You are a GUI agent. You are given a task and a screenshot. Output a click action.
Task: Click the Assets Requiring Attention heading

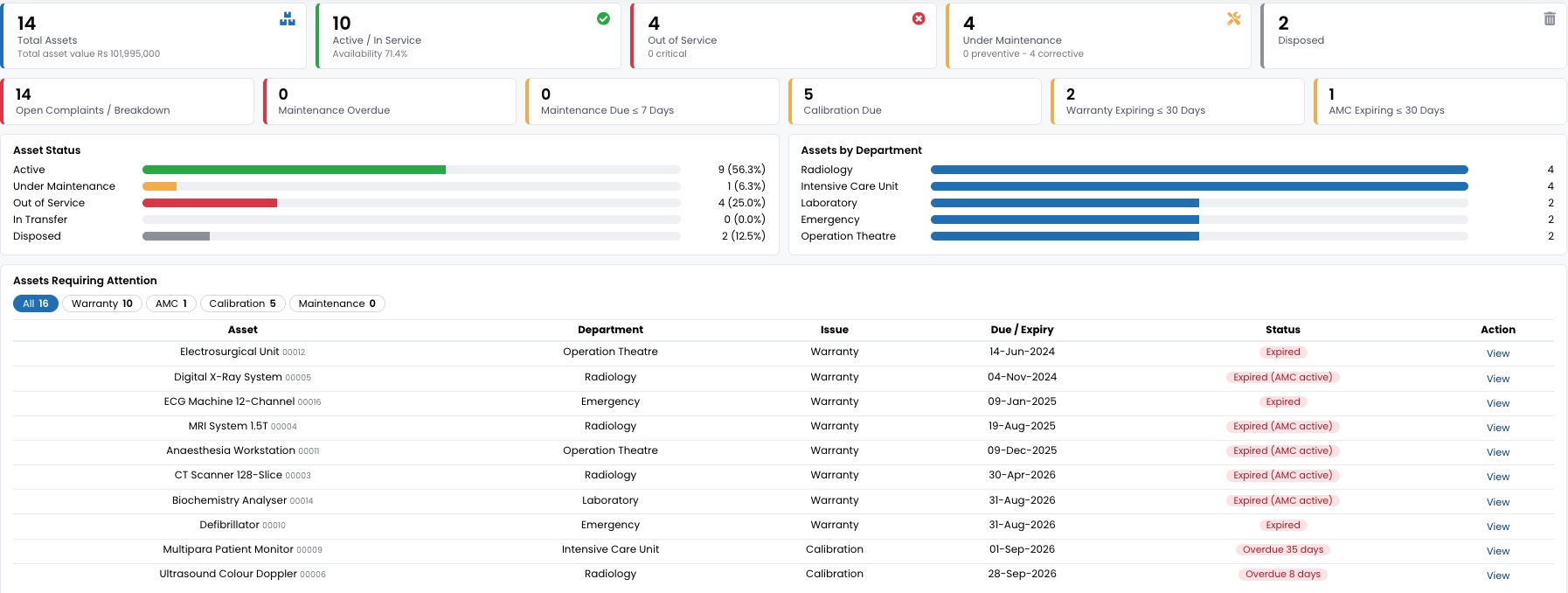(x=85, y=281)
